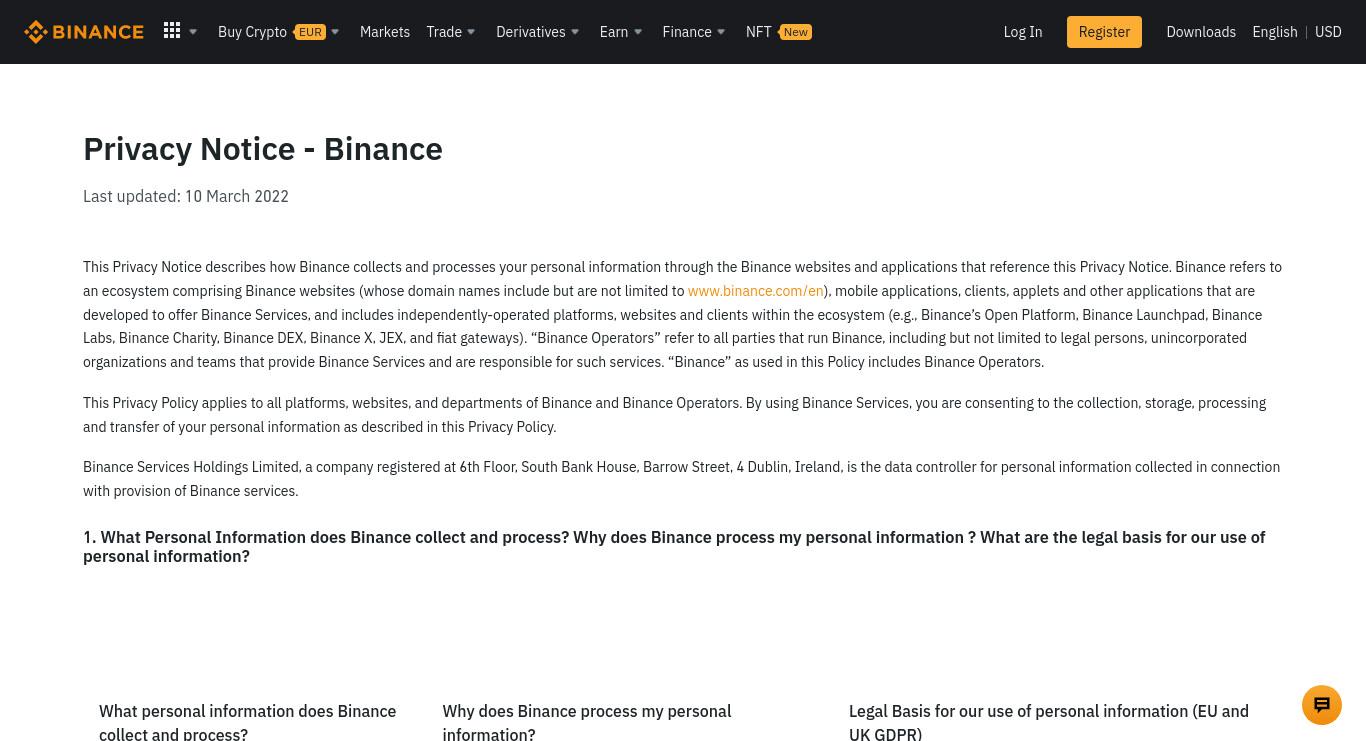The width and height of the screenshot is (1366, 741).
Task: Change currency from USD
Action: [x=1328, y=32]
